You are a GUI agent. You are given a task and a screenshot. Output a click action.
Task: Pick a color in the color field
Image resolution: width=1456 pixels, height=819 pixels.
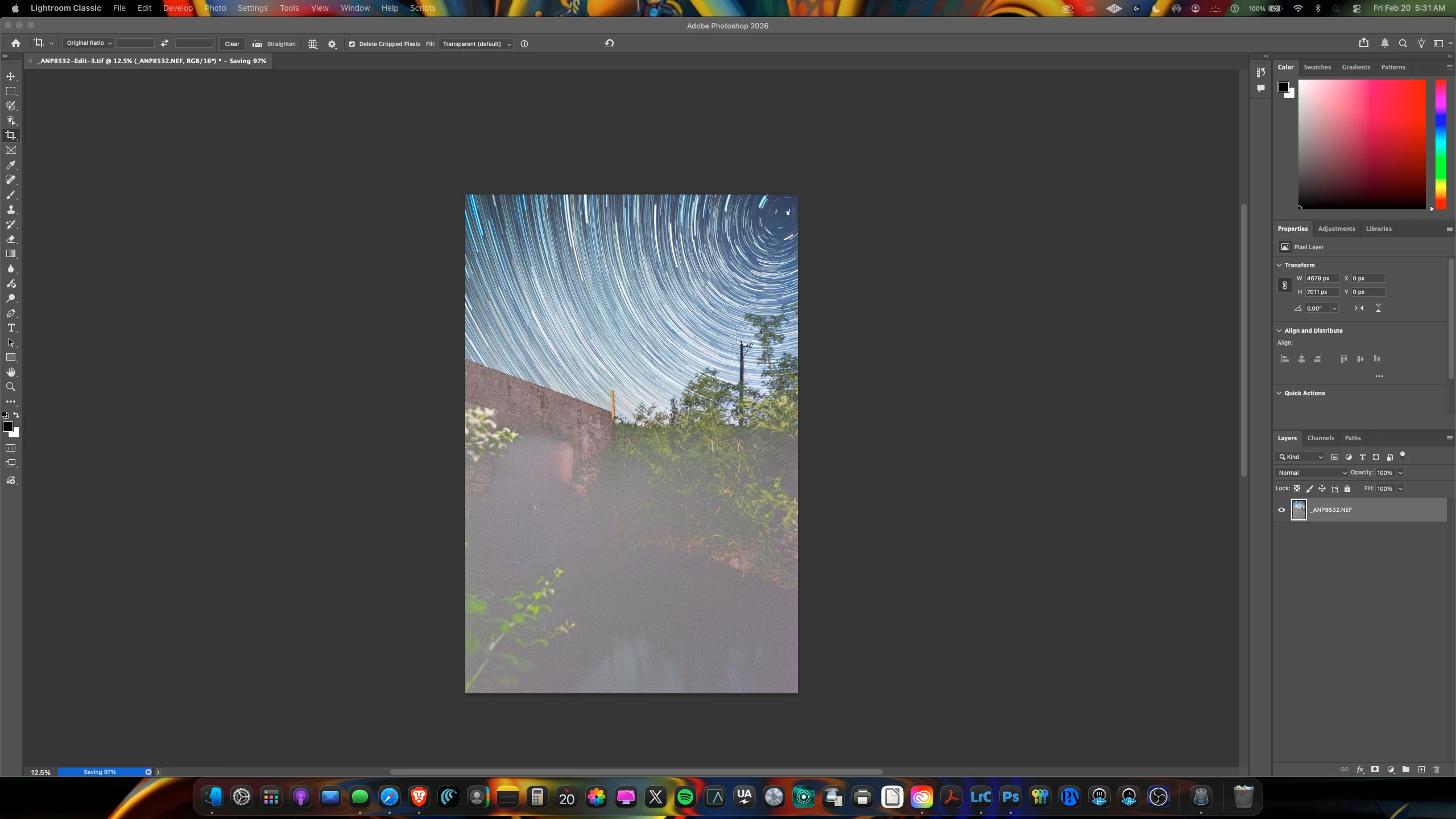[x=1362, y=144]
